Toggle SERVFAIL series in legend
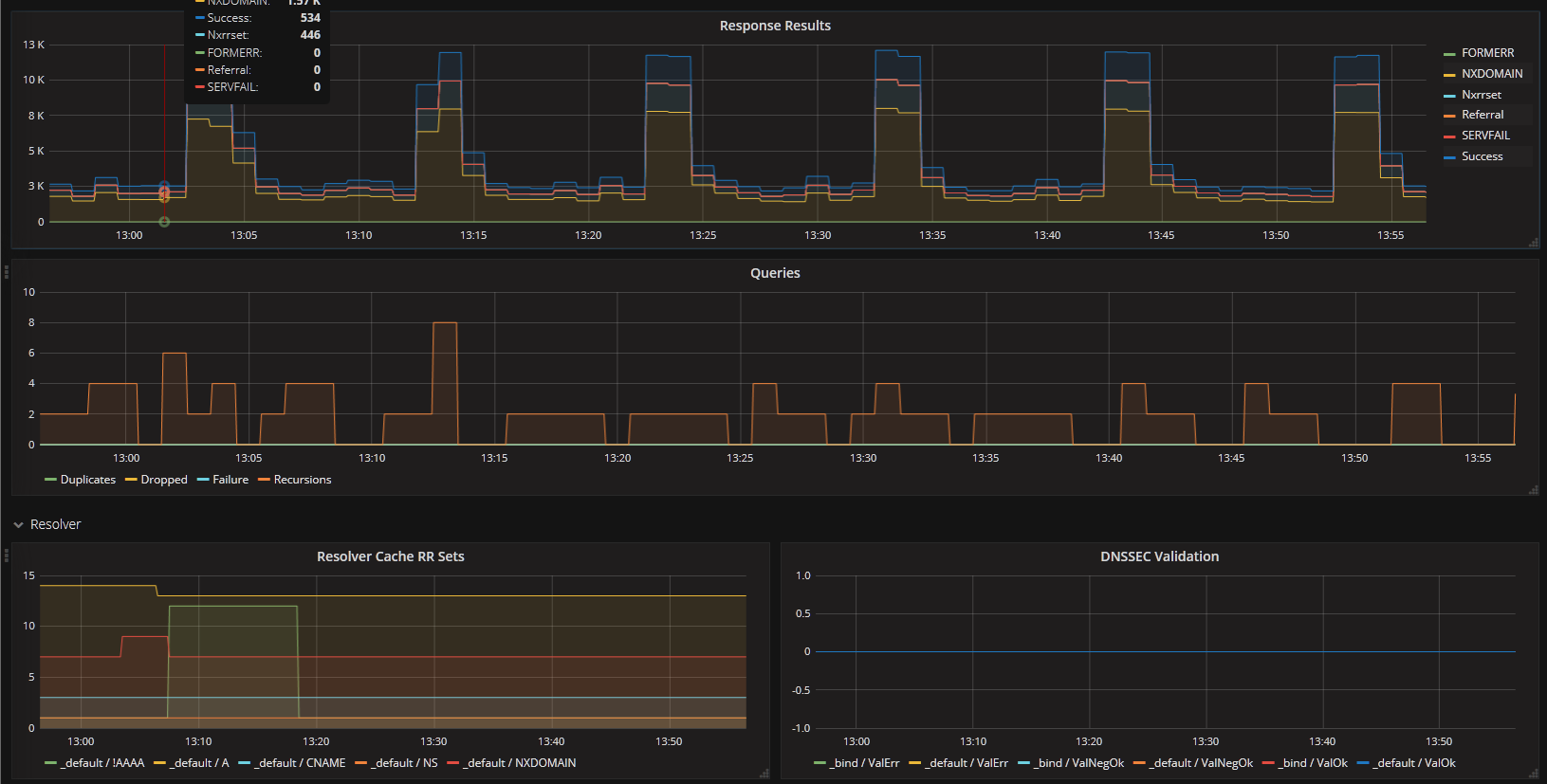This screenshot has height=784, width=1547. coord(1485,136)
